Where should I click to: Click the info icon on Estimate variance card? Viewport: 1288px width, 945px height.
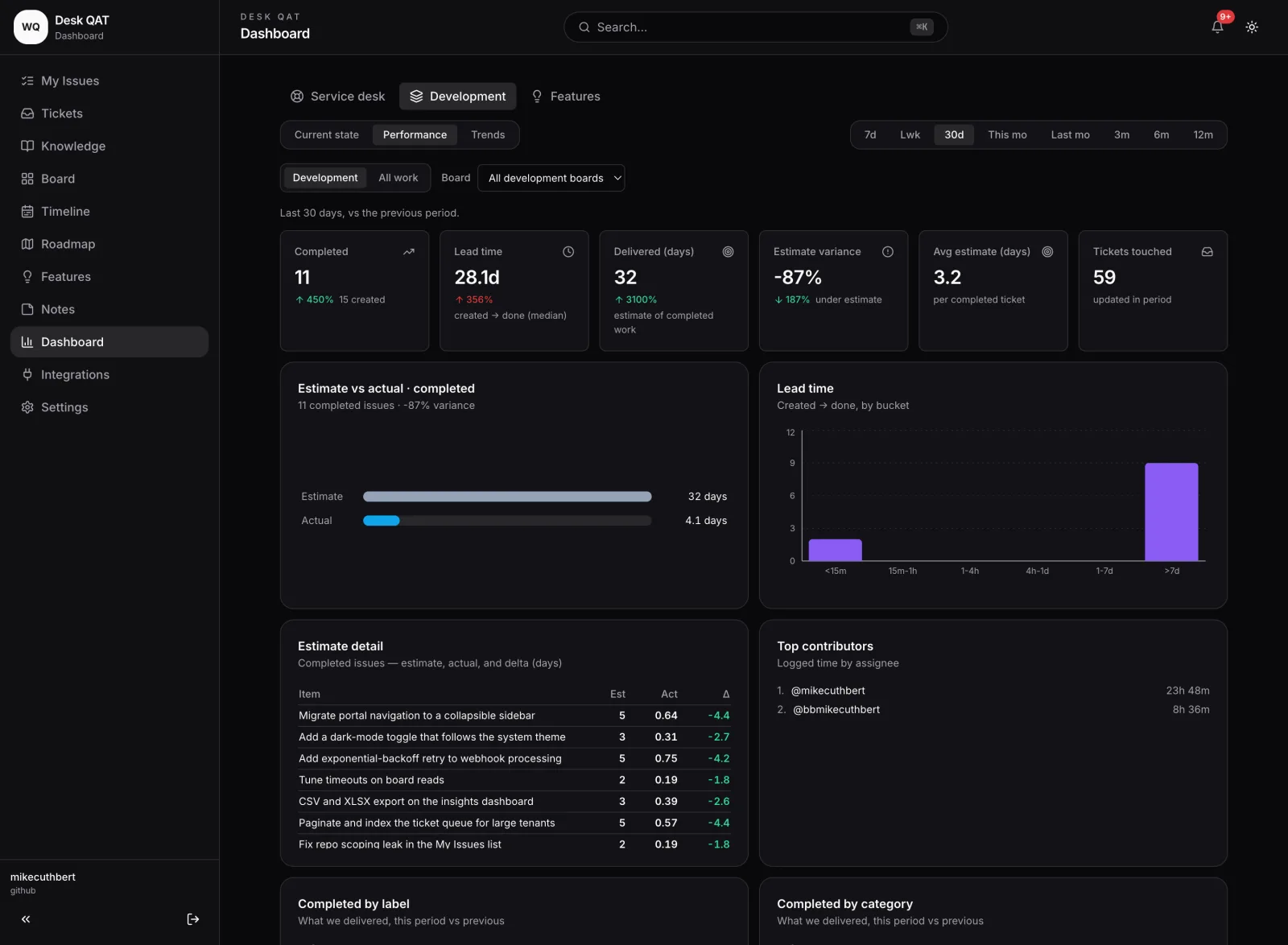click(x=888, y=252)
